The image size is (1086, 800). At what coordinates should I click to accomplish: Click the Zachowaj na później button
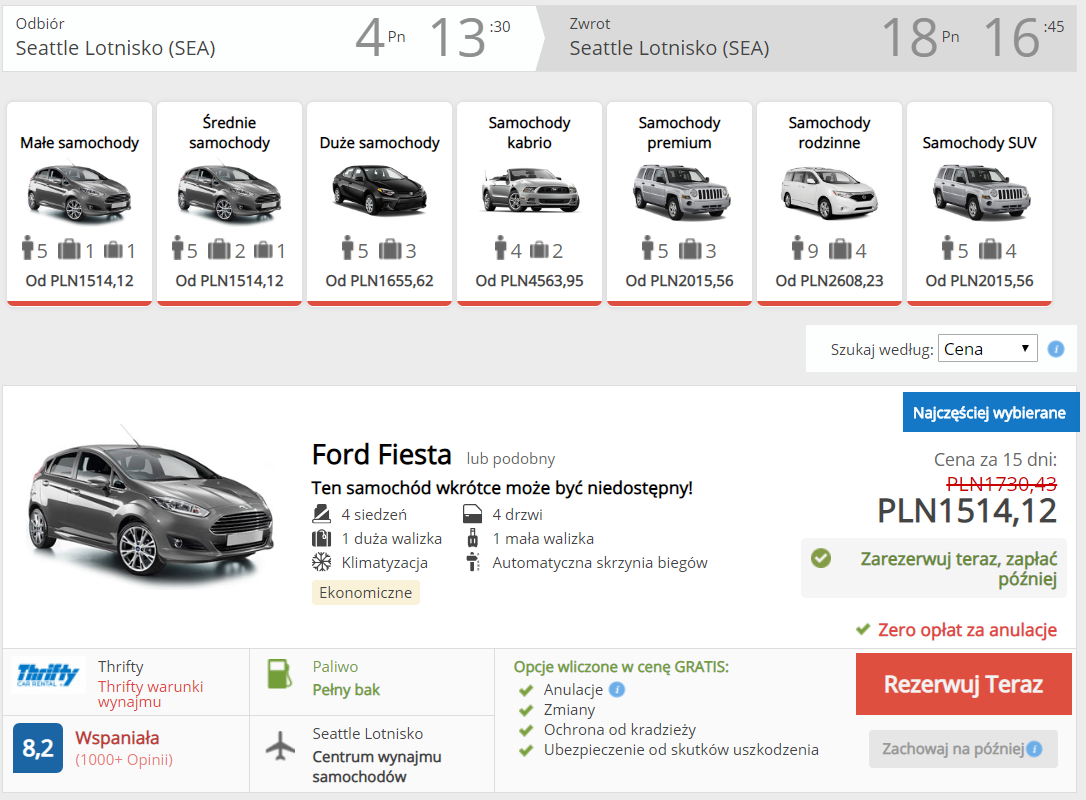pos(963,749)
